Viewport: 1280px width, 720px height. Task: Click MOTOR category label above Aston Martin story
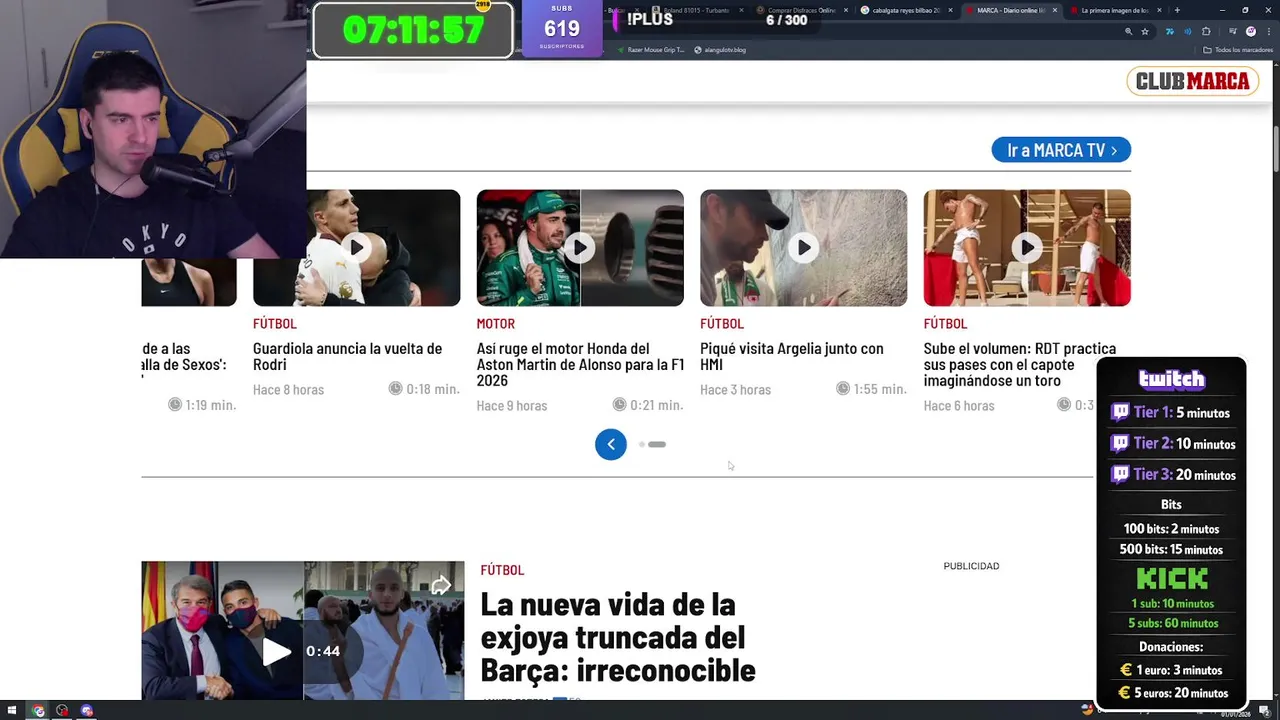point(495,323)
